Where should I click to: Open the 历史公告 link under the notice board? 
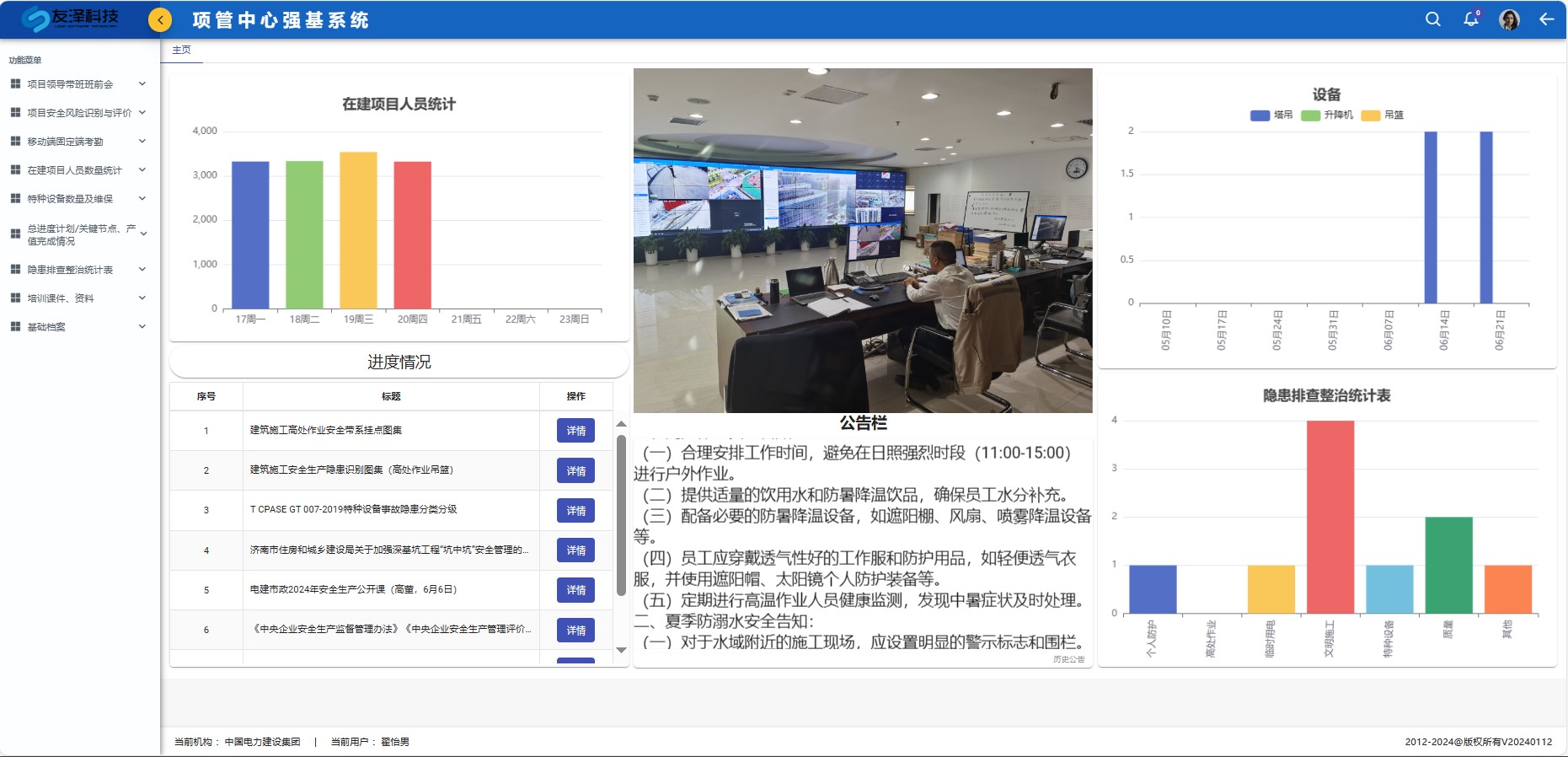pos(1068,659)
